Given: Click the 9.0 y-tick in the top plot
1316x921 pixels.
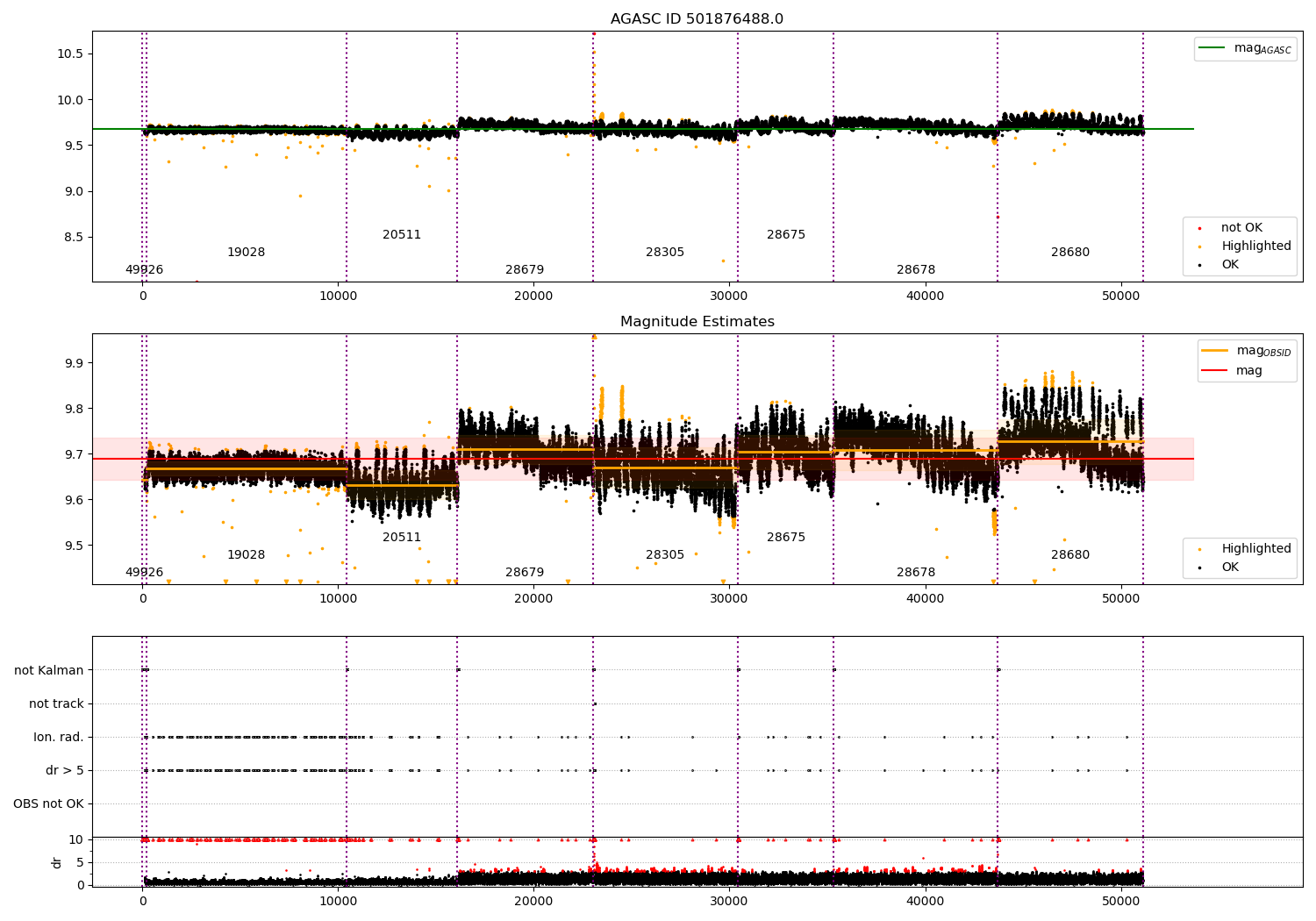Looking at the screenshot, I should coord(72,192).
